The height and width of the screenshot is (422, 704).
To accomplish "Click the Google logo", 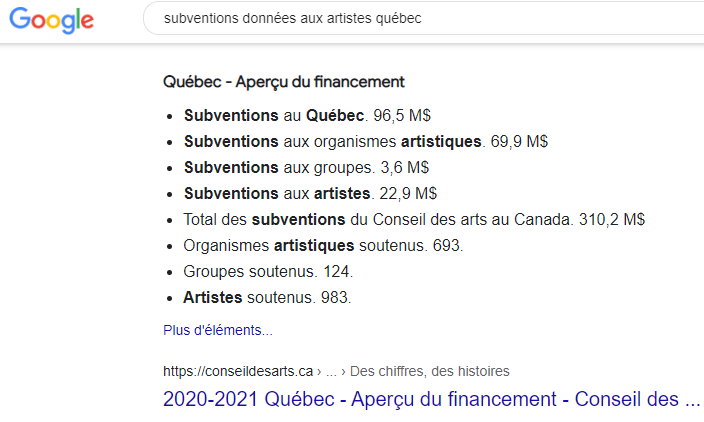I will [x=51, y=20].
